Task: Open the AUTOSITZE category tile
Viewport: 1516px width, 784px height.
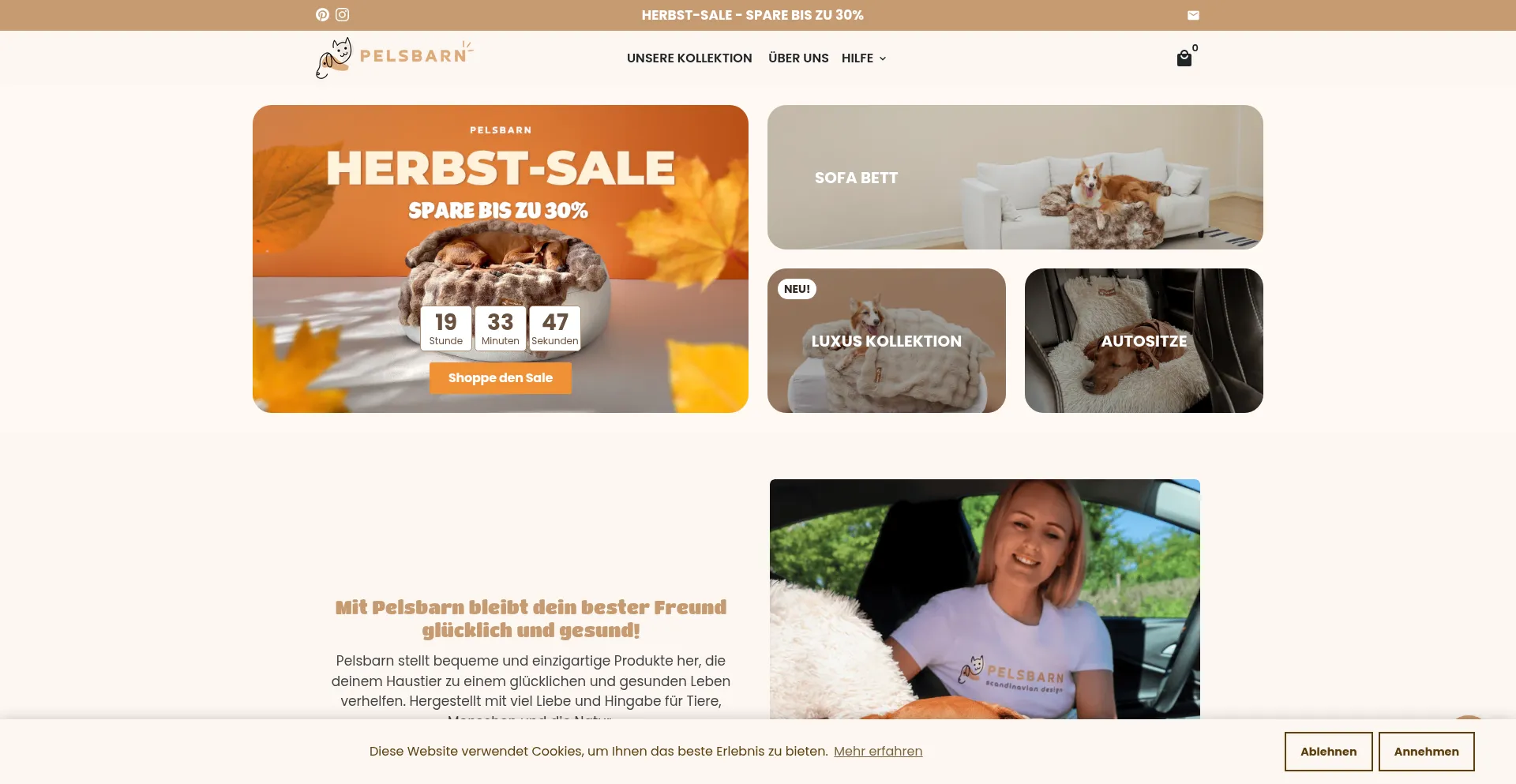Action: 1144,341
